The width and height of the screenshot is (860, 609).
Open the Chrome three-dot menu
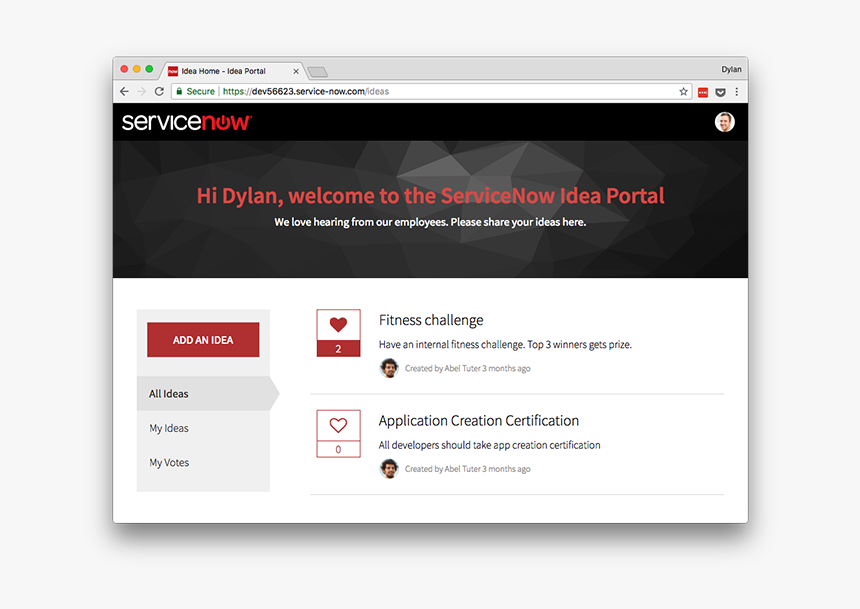(737, 92)
